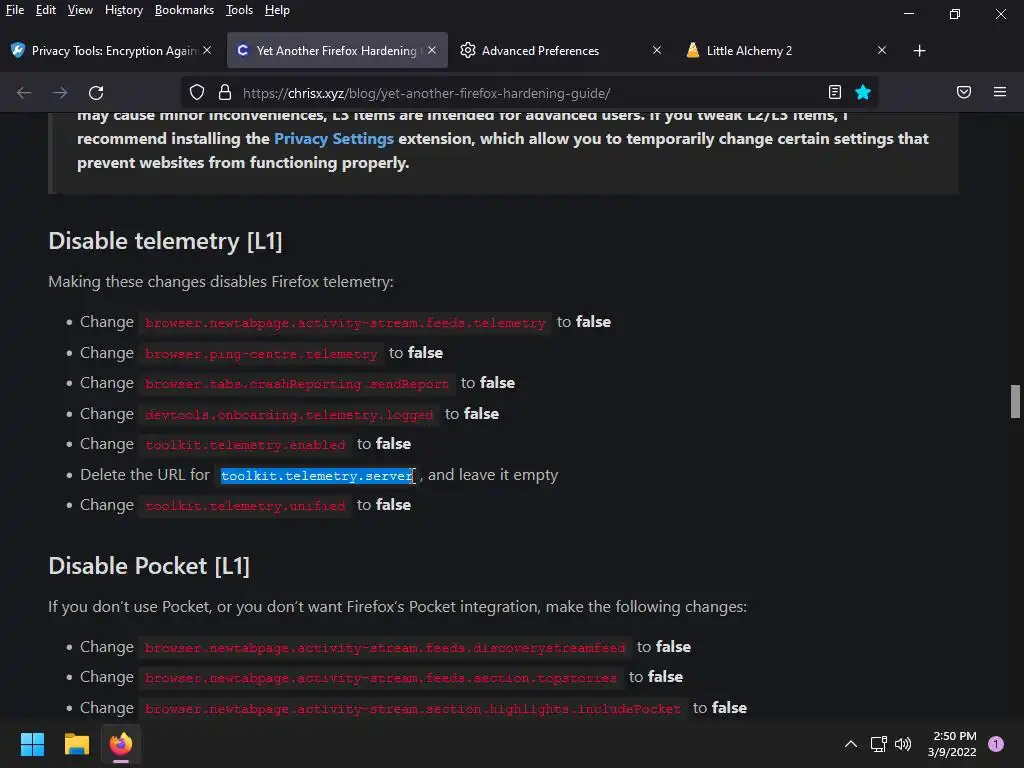1024x768 pixels.
Task: Open network status tray icon
Action: [x=878, y=744]
